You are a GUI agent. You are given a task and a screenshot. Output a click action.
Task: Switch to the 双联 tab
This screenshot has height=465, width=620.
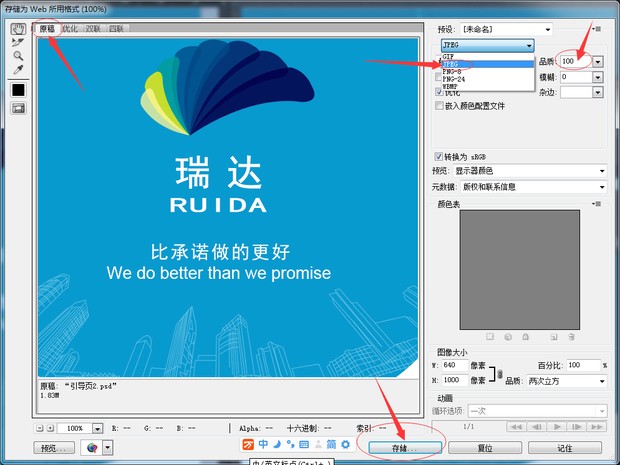coord(93,30)
